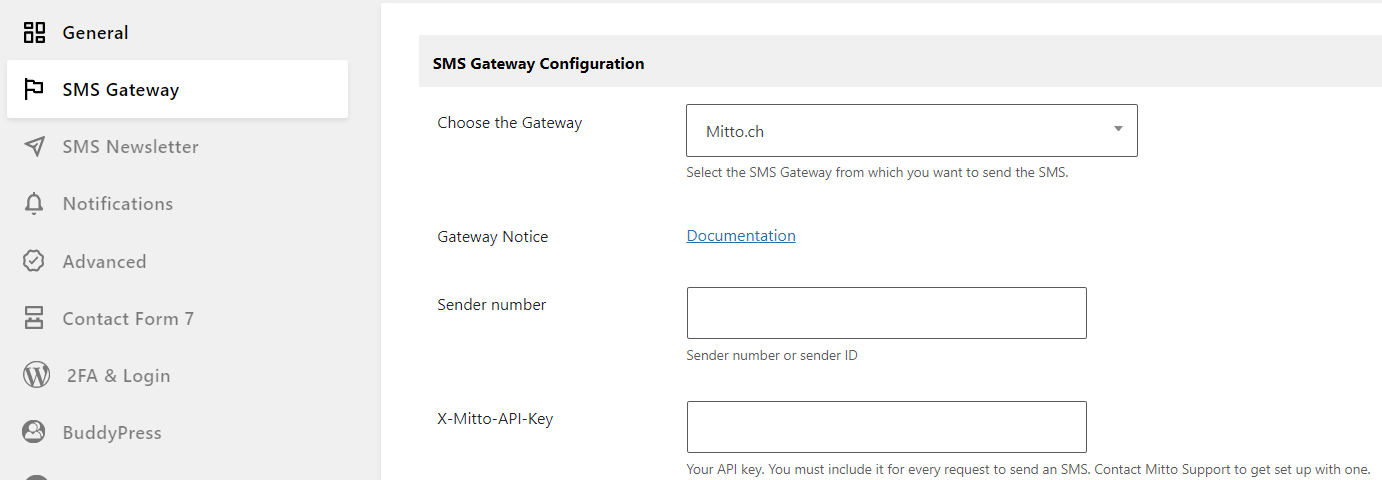The height and width of the screenshot is (480, 1382).
Task: Click the Contact Form 7 icon
Action: point(34,318)
